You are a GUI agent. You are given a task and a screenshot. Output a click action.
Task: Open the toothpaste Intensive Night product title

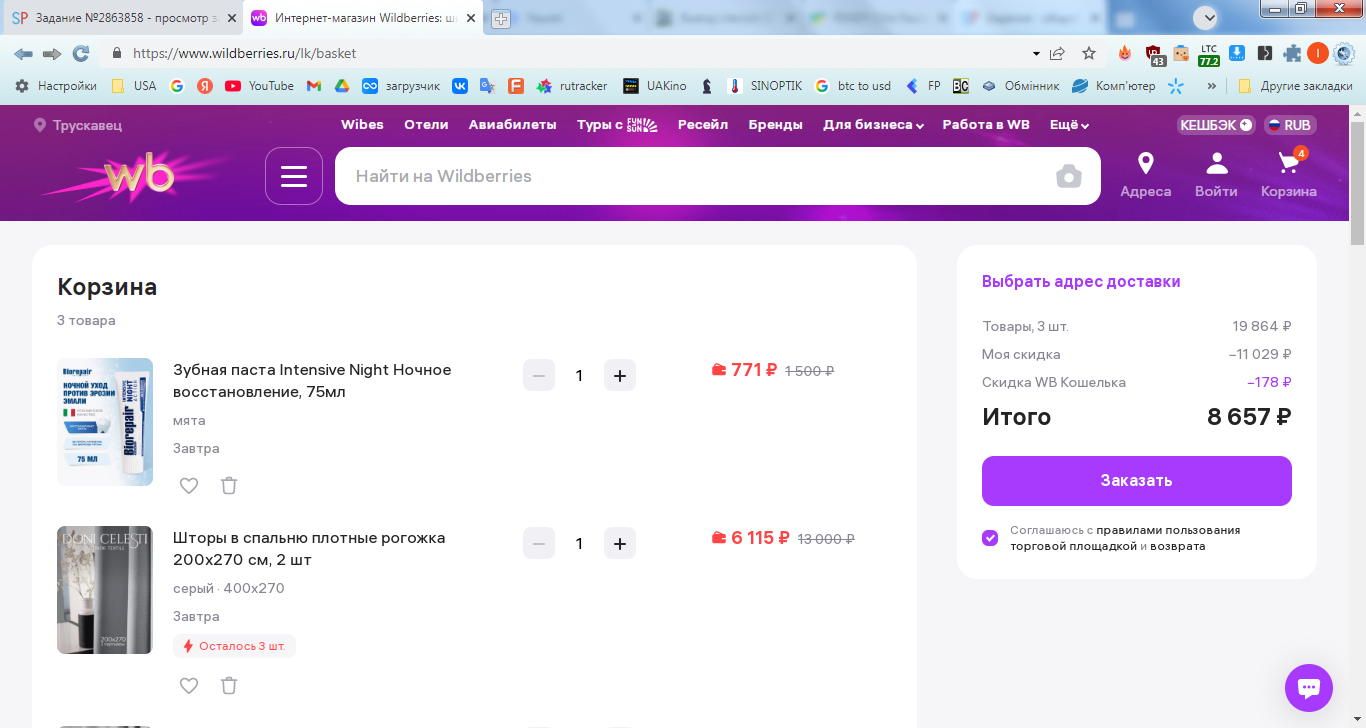(312, 381)
